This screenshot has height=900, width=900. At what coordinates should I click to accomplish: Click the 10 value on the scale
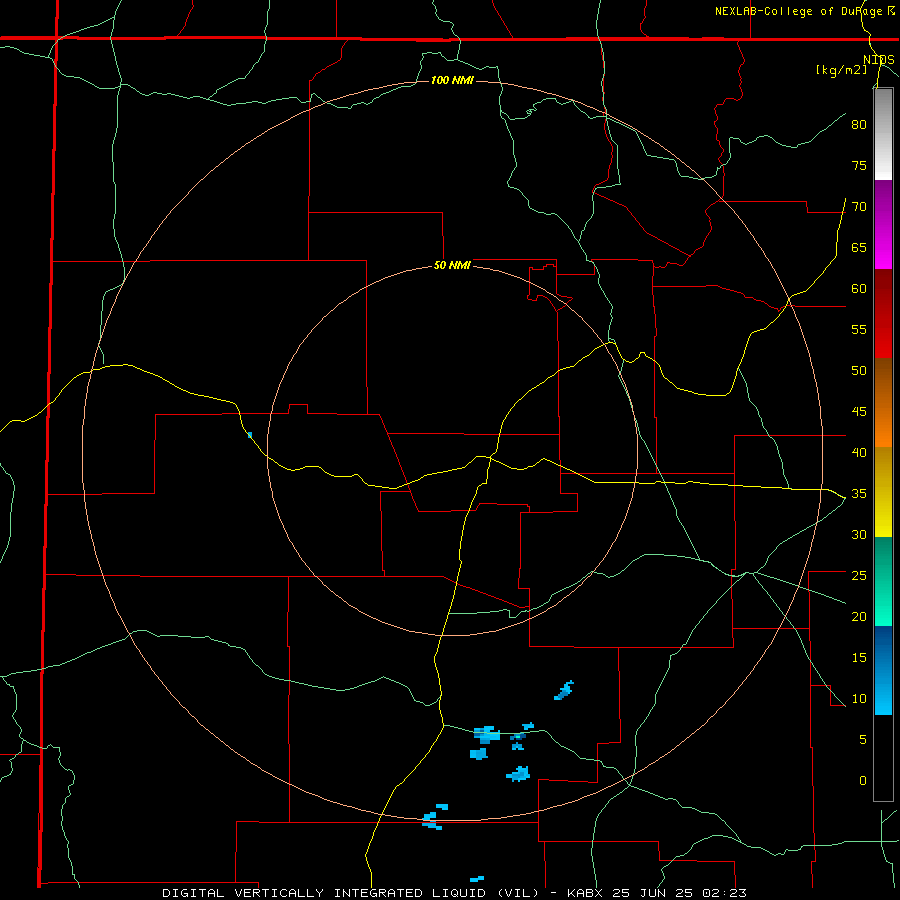click(859, 699)
